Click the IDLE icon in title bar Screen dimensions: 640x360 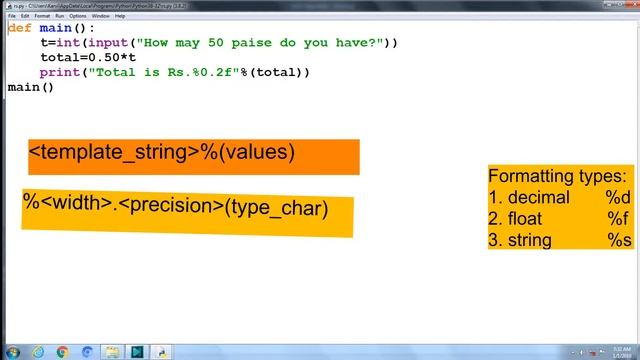point(9,6)
